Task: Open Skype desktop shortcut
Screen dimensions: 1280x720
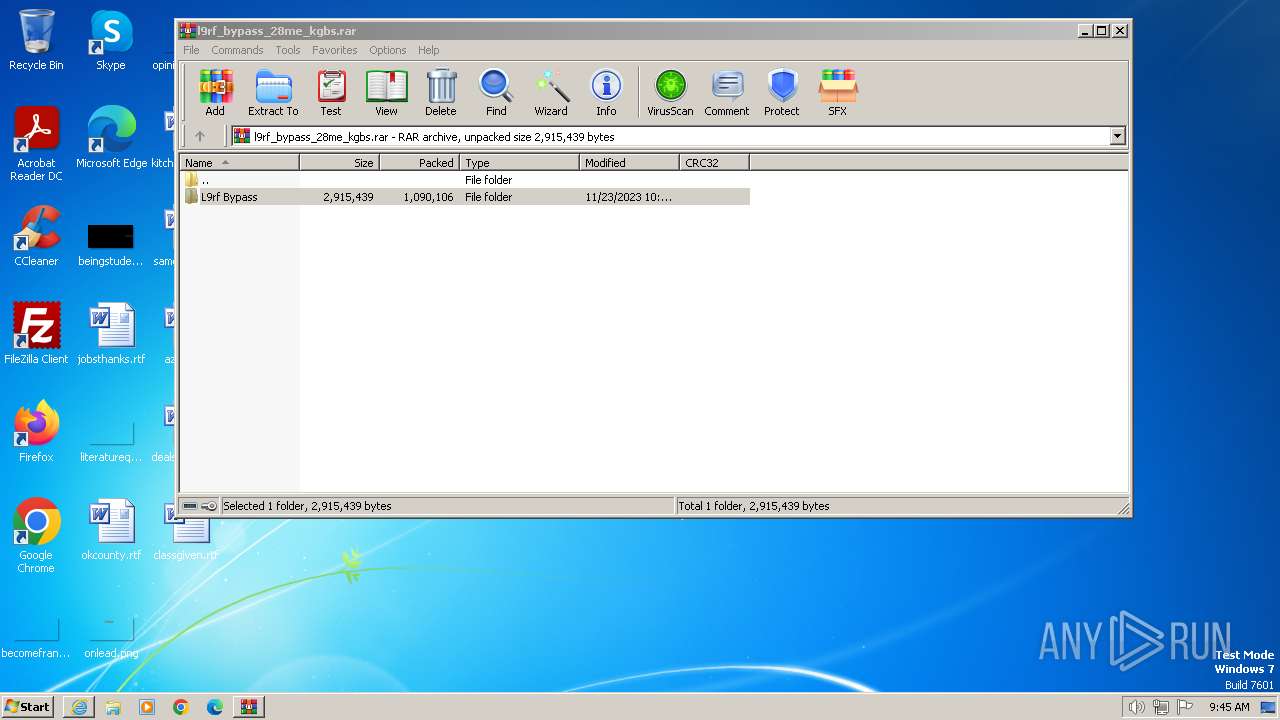Action: pyautogui.click(x=111, y=40)
